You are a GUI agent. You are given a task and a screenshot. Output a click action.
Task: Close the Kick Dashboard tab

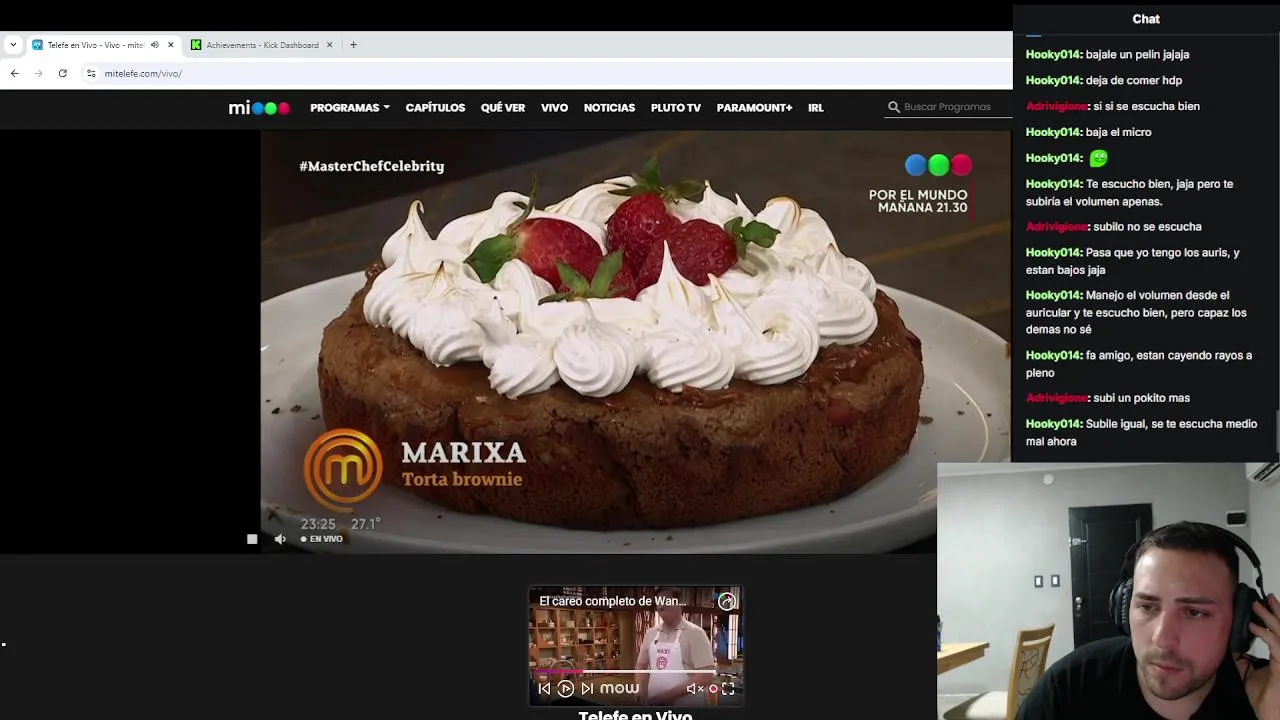(329, 45)
